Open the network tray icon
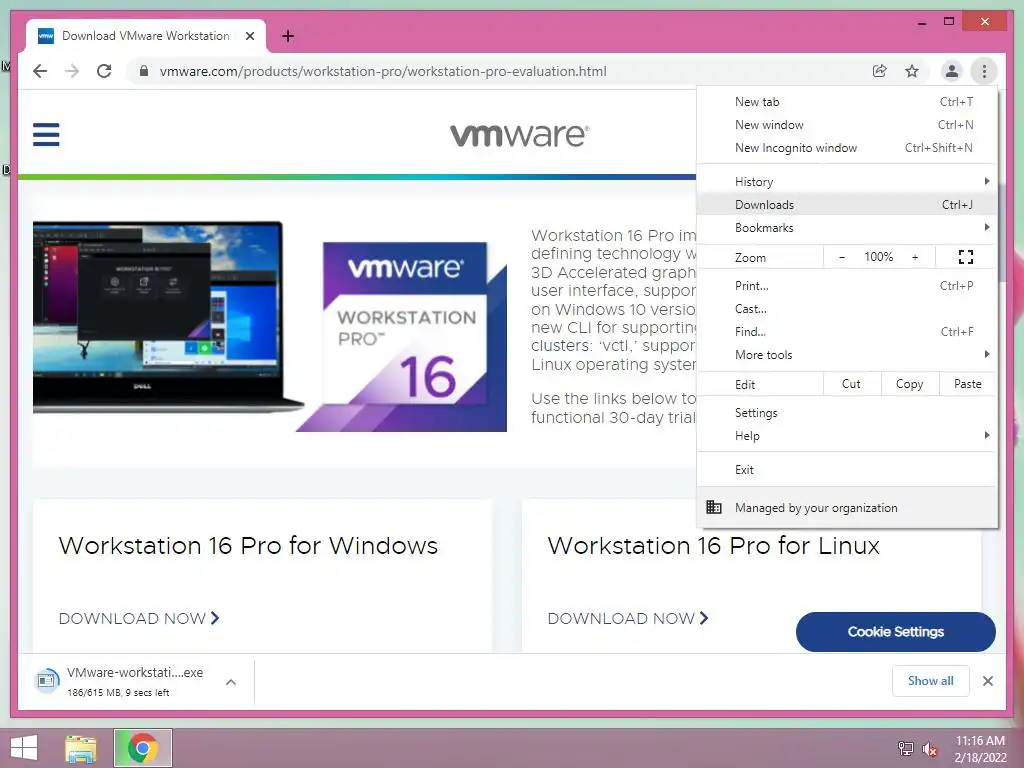 coord(906,748)
